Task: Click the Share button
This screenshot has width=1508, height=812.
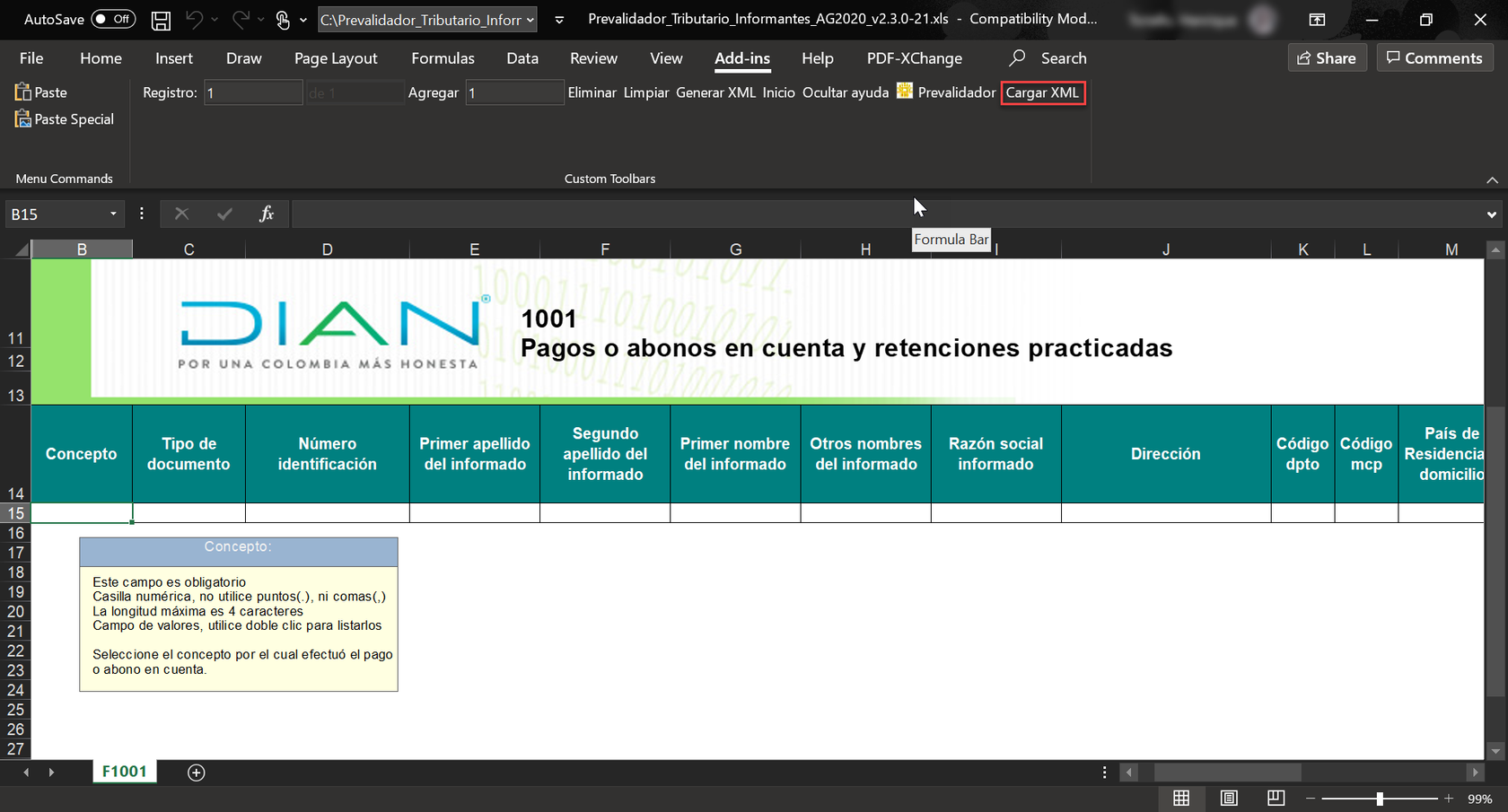Action: (x=1327, y=58)
